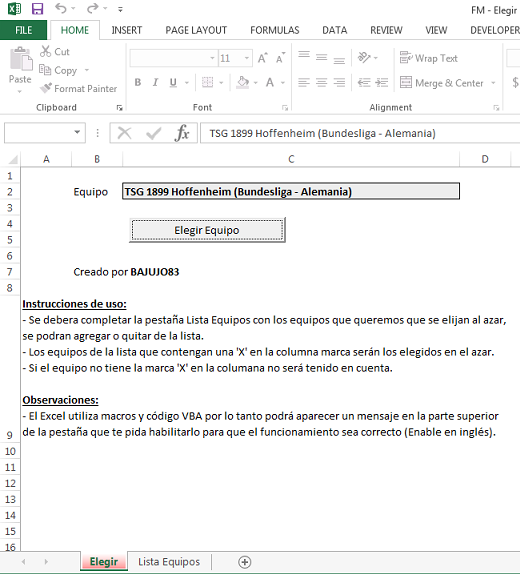This screenshot has height=574, width=520.
Task: Open Font group dialog launcher
Action: coord(285,108)
